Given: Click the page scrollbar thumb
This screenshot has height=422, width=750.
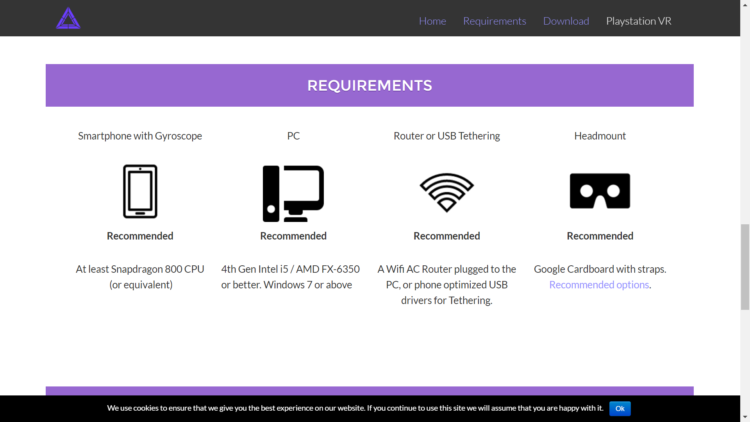Looking at the screenshot, I should [745, 267].
